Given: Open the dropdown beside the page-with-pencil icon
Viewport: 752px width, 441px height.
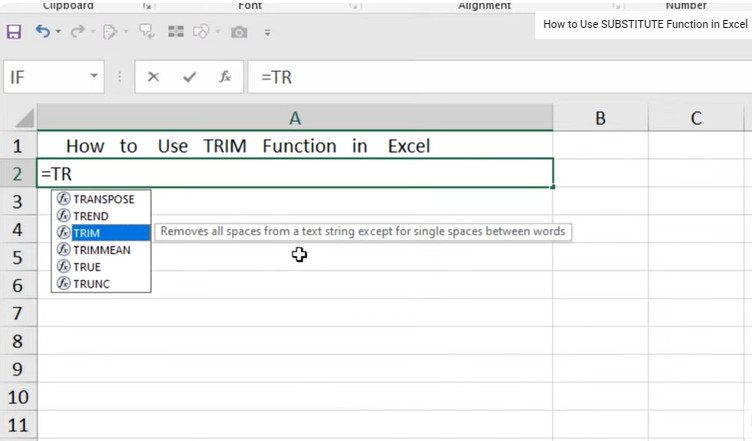Looking at the screenshot, I should click(126, 32).
